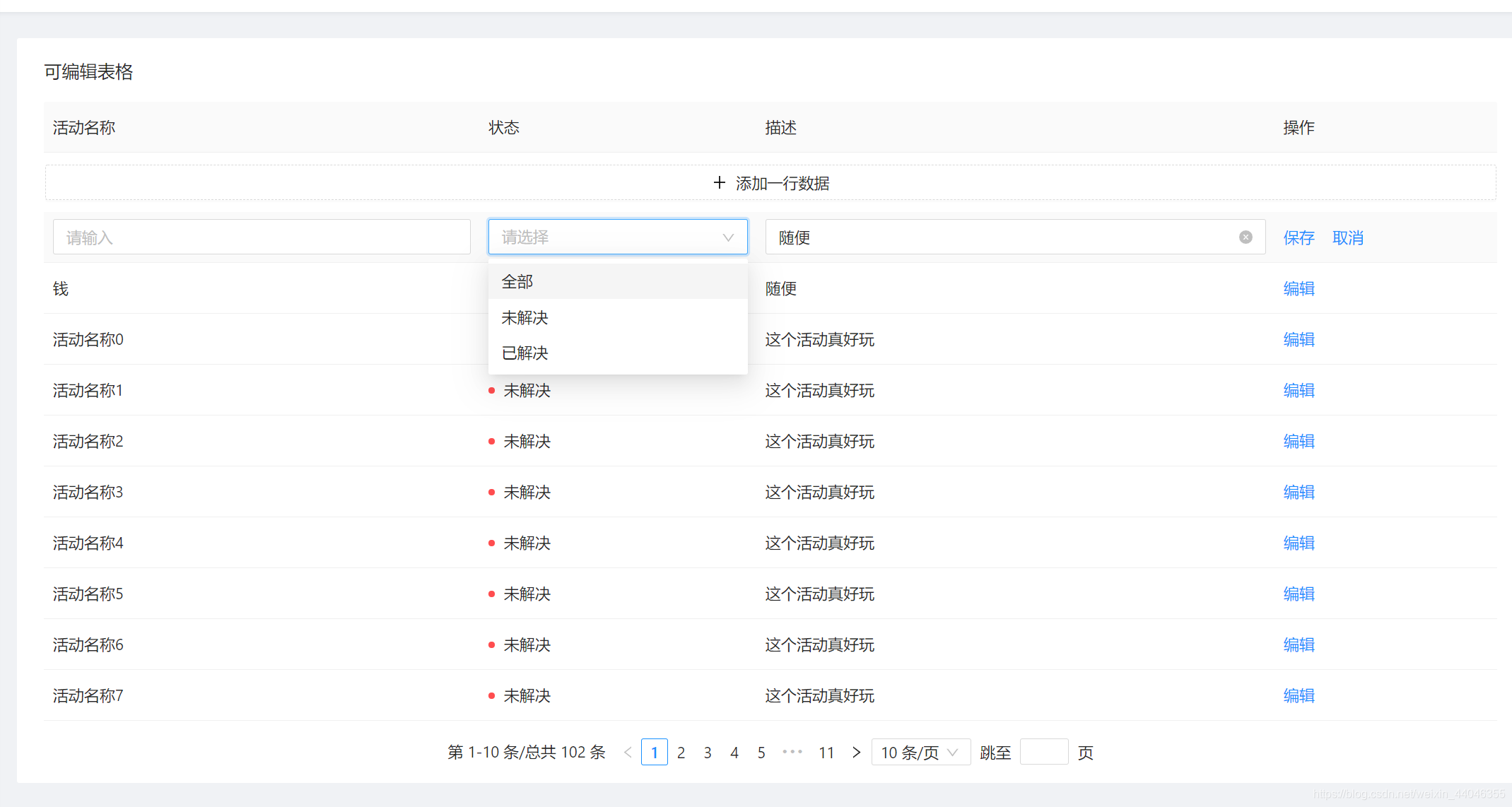Click 编辑 on the 活动名称7 row
Viewport: 1512px width, 807px height.
click(1299, 695)
